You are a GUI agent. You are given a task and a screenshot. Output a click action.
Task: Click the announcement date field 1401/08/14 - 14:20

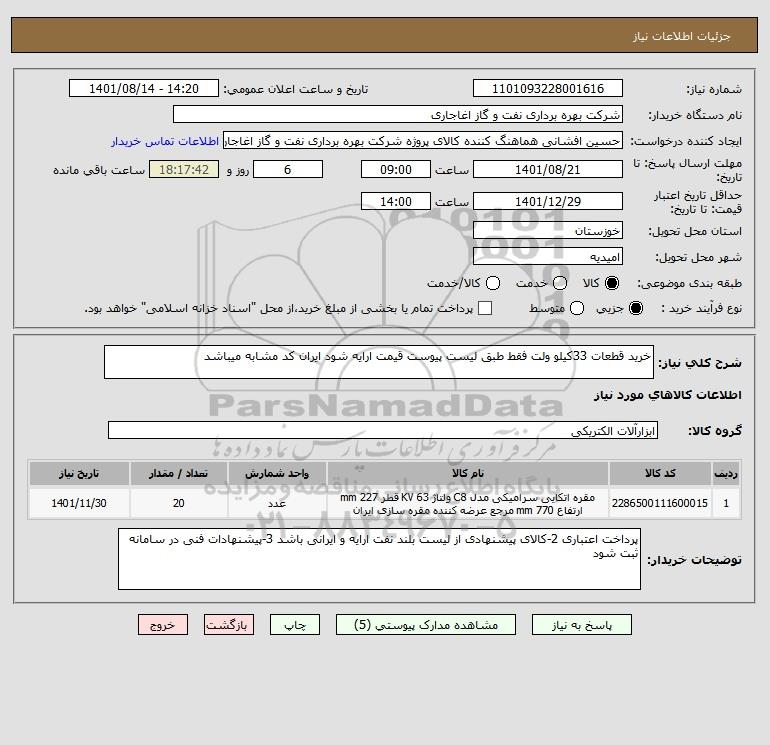[x=143, y=89]
